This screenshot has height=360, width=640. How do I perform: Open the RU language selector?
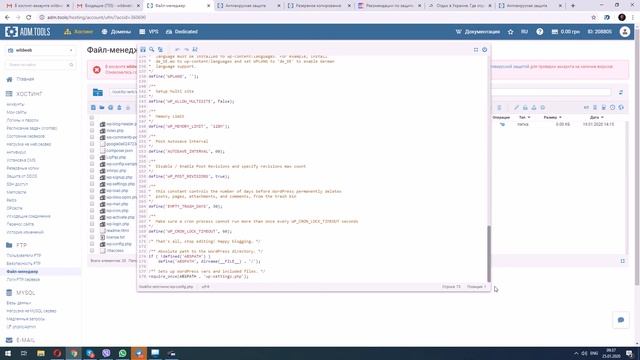[x=524, y=31]
